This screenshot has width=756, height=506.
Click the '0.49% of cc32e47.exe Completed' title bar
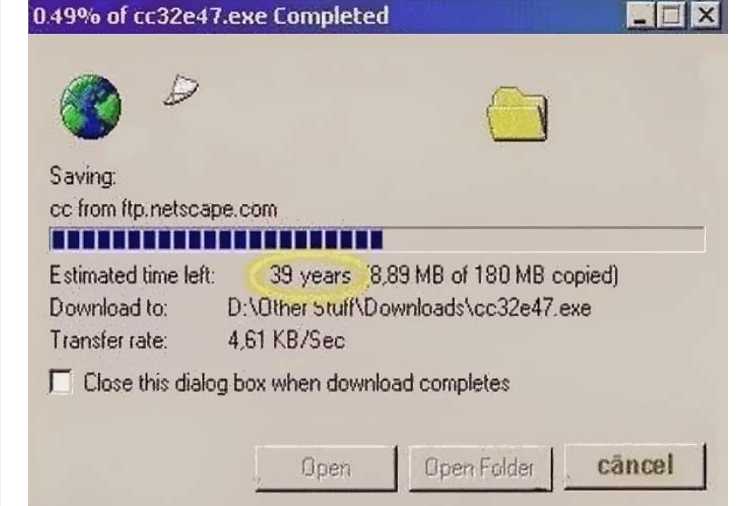click(x=328, y=16)
